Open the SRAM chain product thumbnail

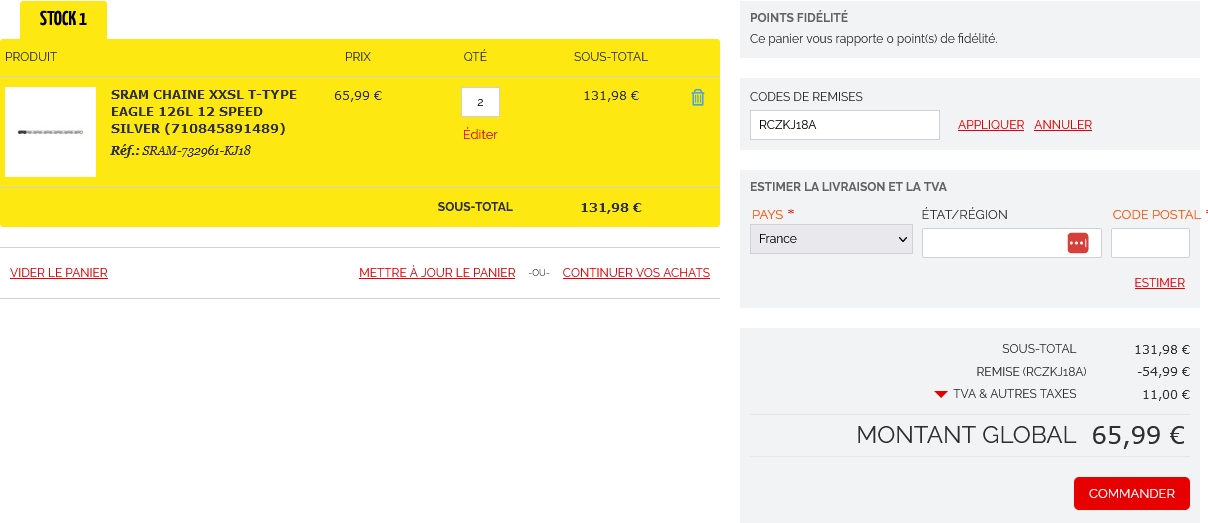pyautogui.click(x=50, y=132)
